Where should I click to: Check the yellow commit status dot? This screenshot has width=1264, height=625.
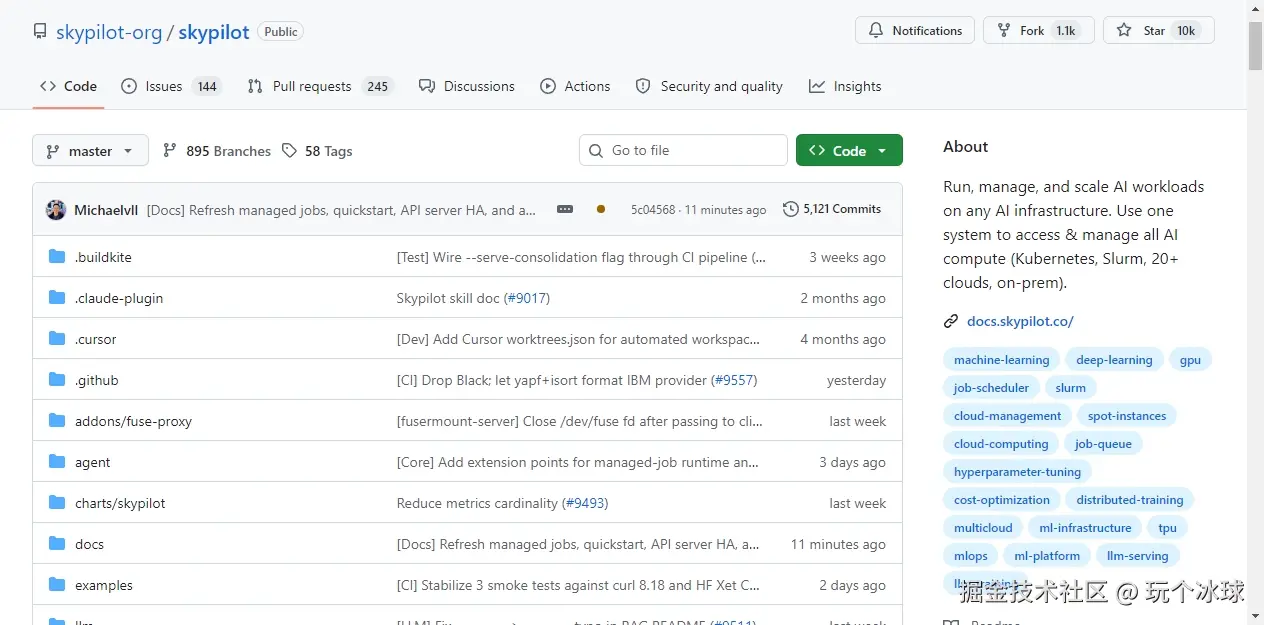tap(600, 209)
